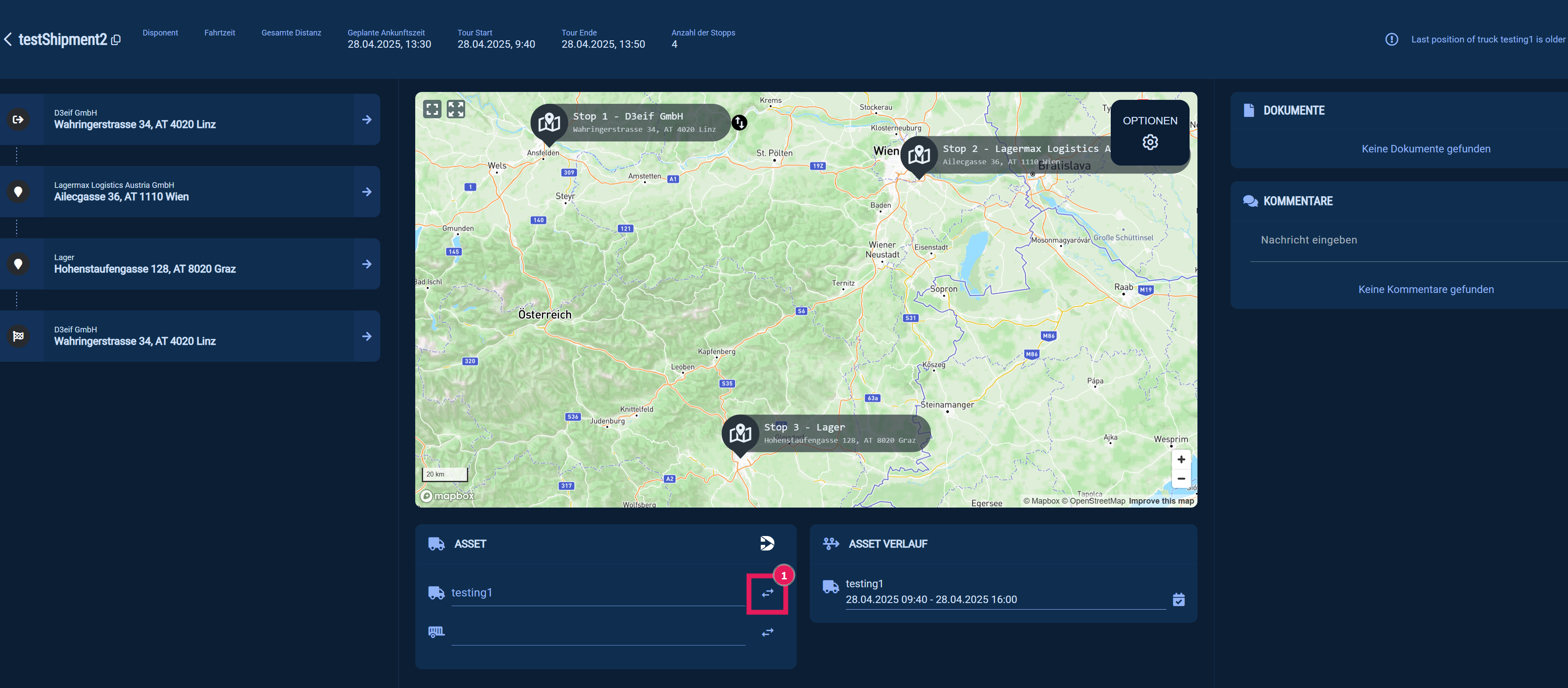Expand map with four-arrows icon
1568x688 pixels.
456,109
